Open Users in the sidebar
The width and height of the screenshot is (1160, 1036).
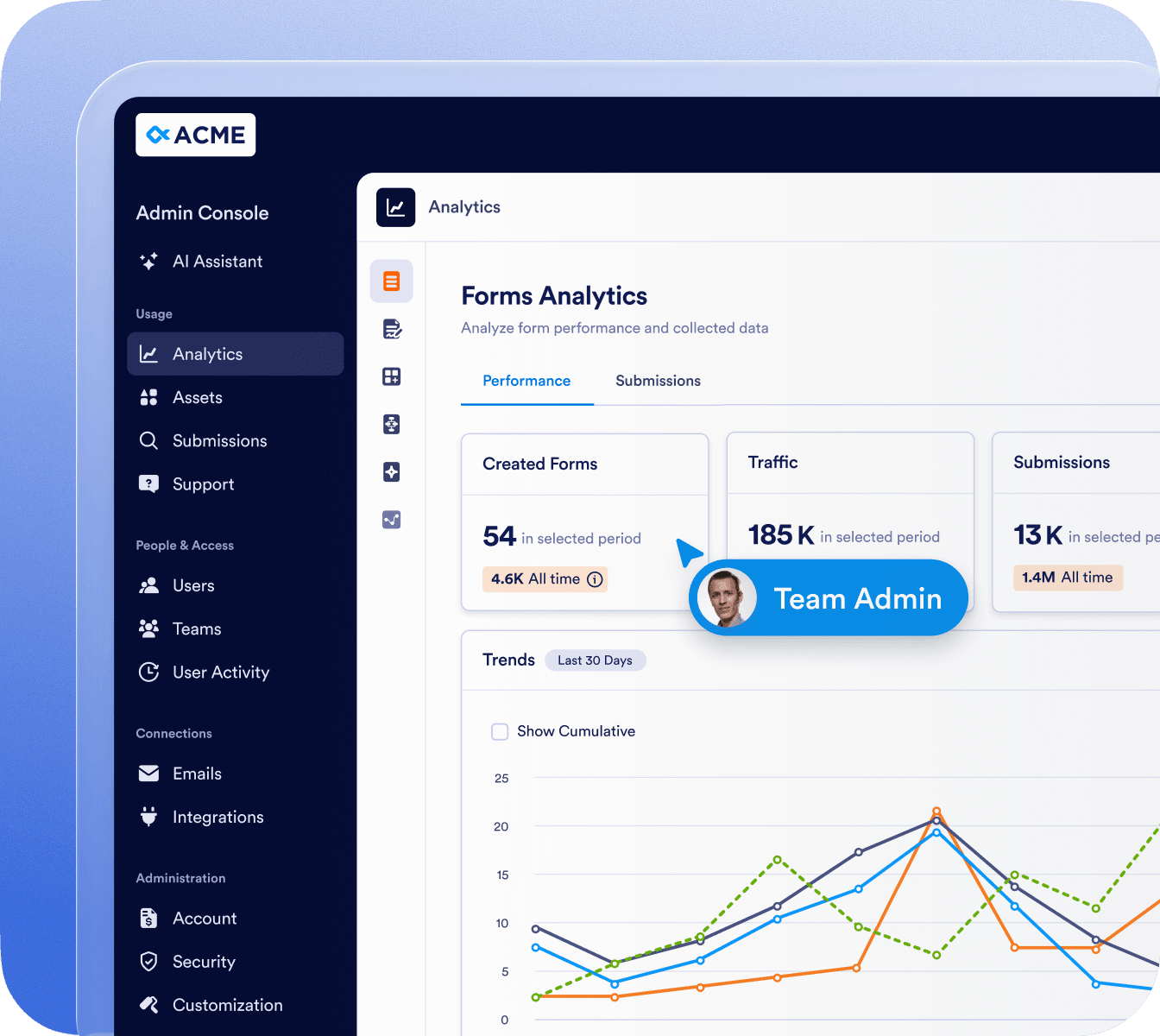coord(193,585)
